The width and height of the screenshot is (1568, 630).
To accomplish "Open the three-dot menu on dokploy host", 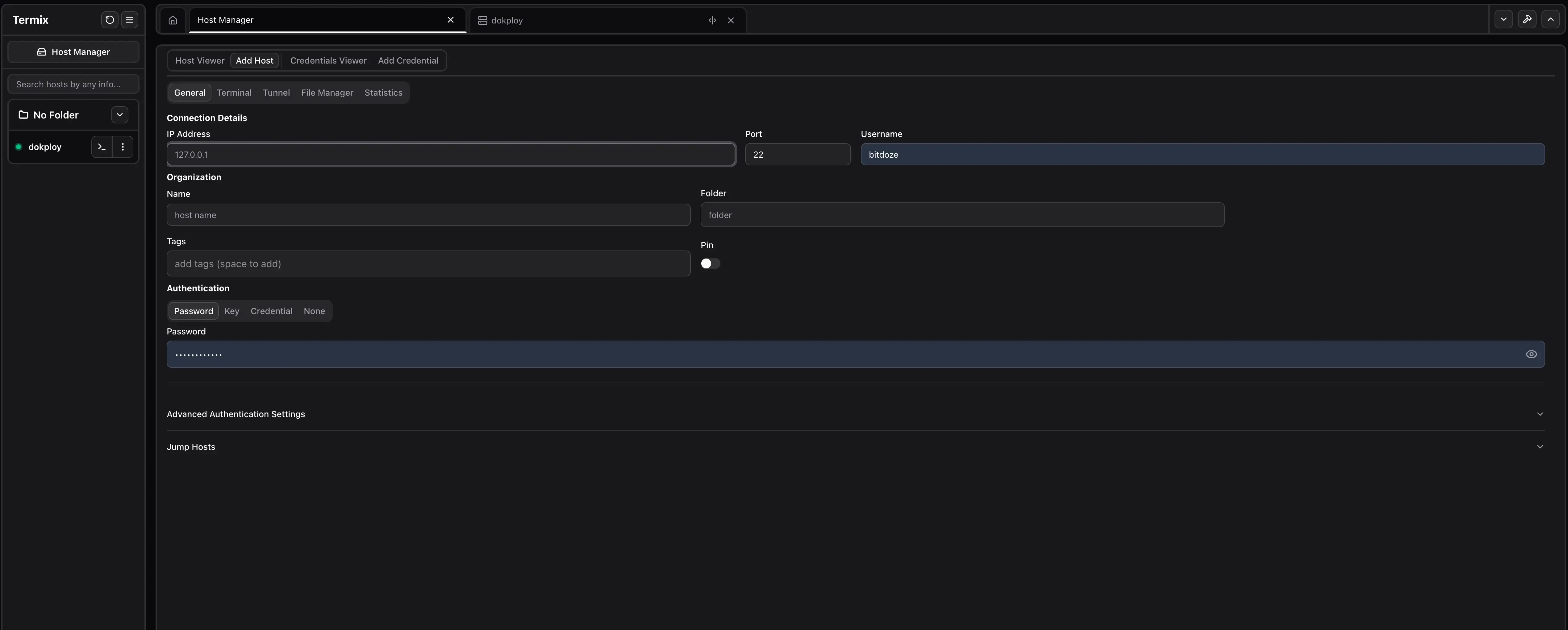I will 123,147.
